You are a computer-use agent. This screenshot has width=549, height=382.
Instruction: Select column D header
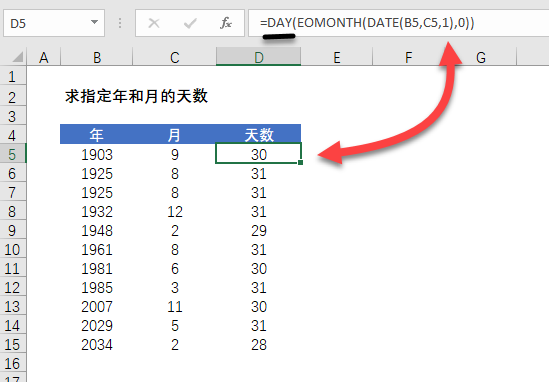[258, 57]
